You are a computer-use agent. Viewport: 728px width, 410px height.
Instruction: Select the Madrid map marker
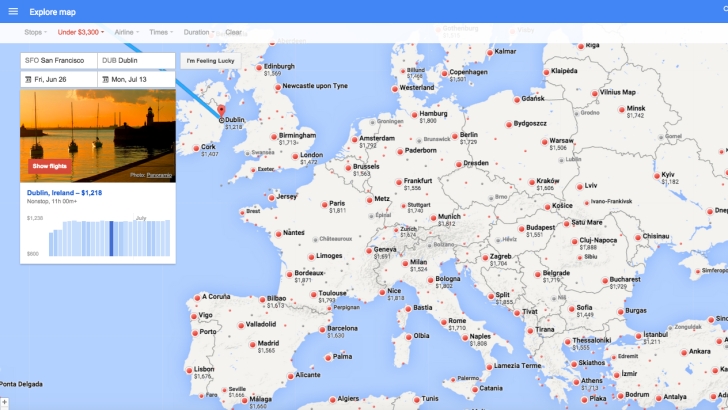click(x=253, y=345)
